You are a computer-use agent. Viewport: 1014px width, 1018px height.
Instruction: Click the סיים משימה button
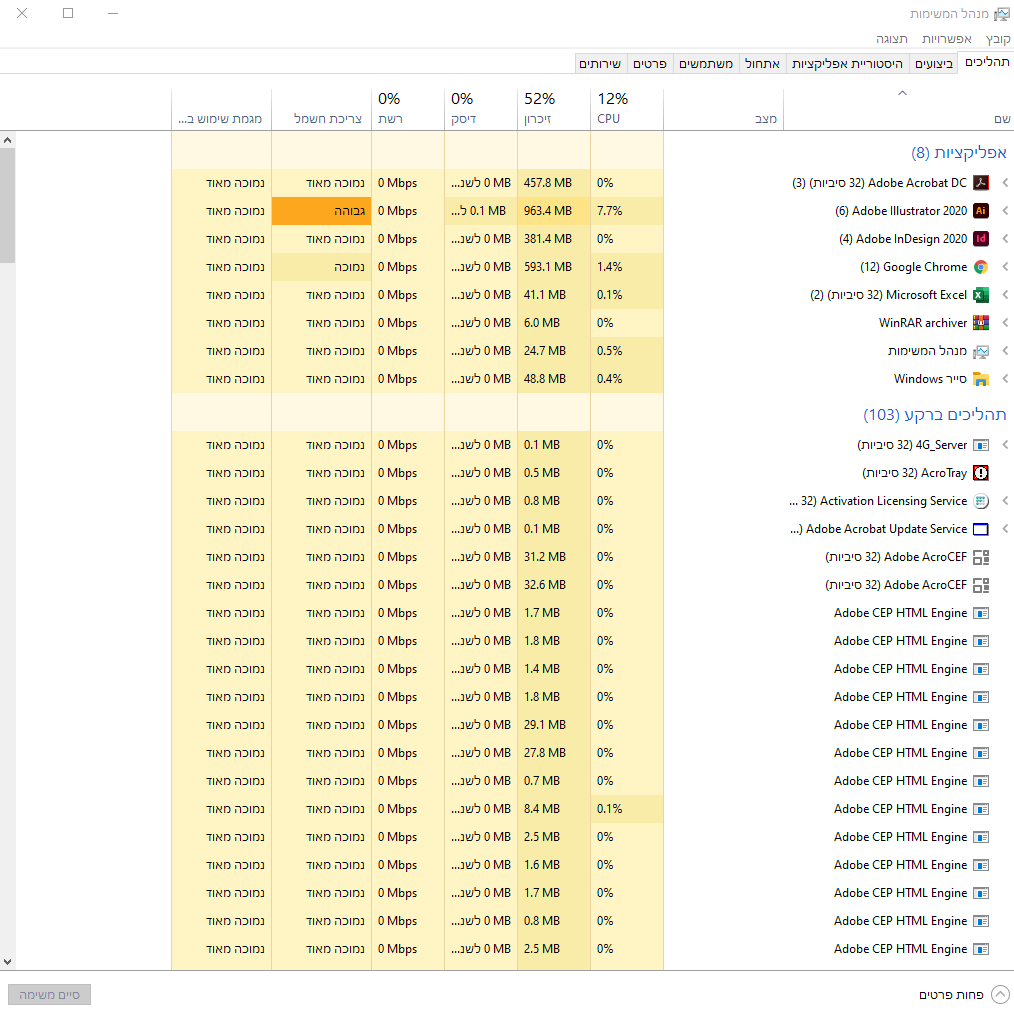(x=49, y=995)
